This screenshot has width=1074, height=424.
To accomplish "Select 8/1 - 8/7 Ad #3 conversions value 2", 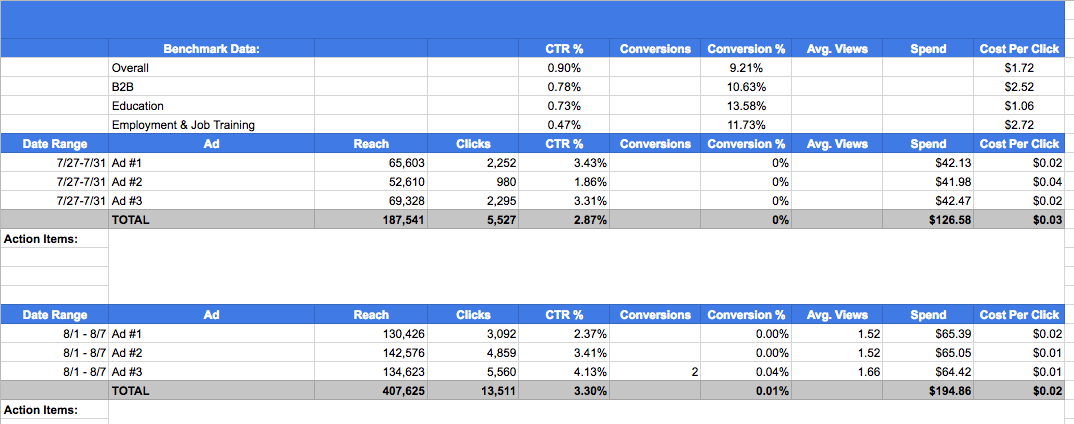I will [654, 372].
